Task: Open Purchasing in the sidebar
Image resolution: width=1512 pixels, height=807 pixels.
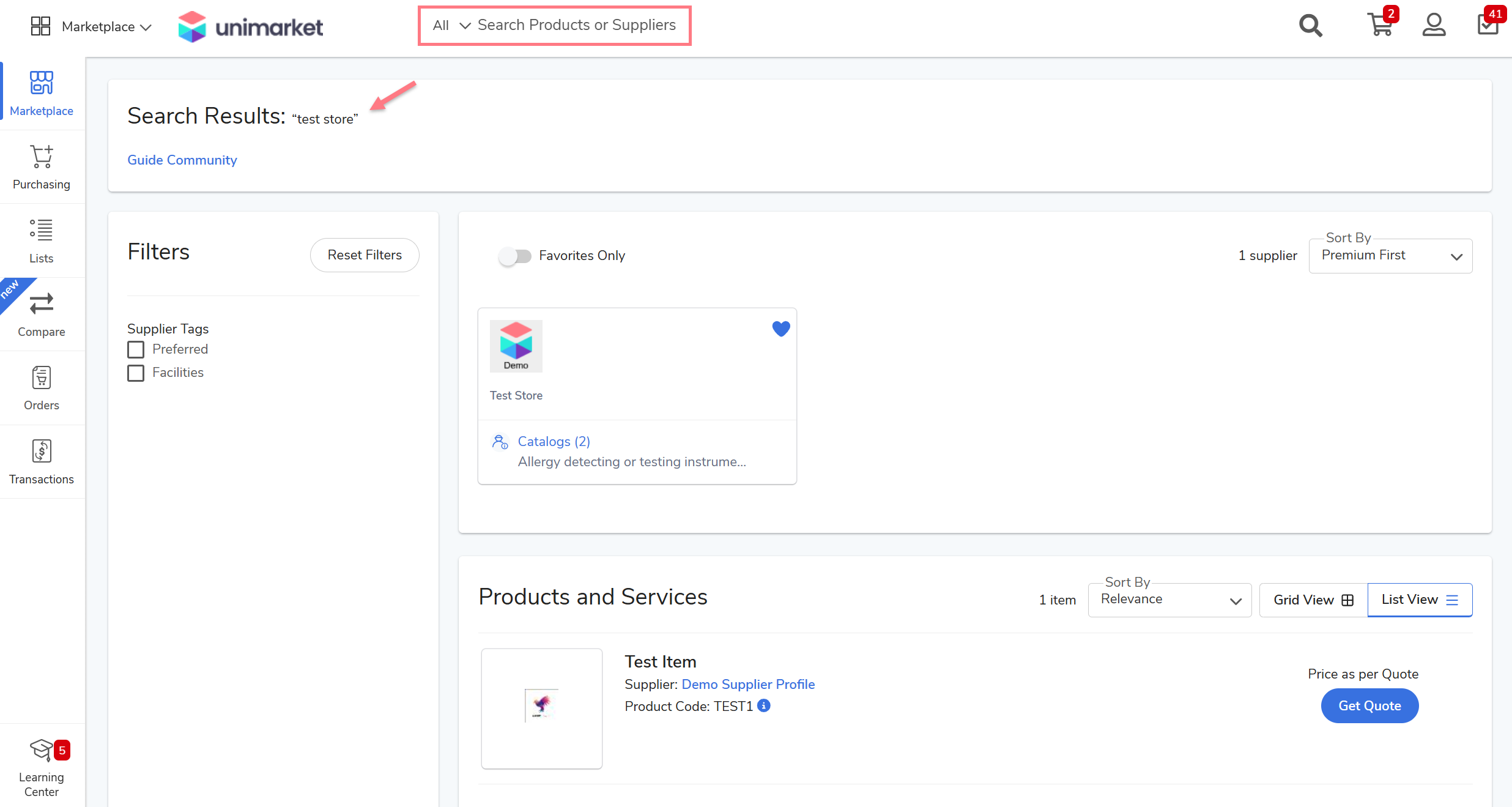Action: tap(42, 166)
